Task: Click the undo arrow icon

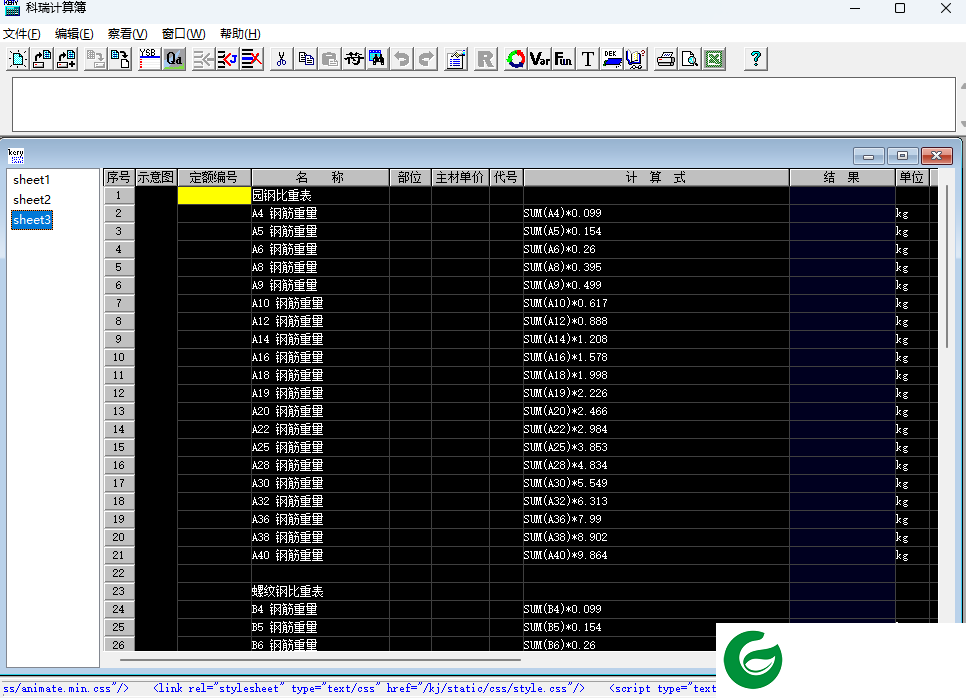Action: pyautogui.click(x=402, y=59)
